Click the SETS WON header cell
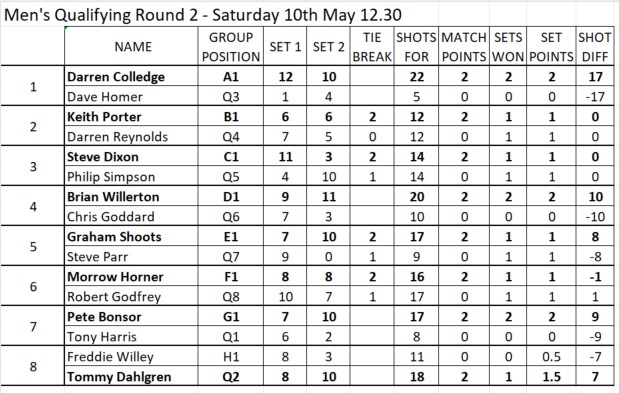619x393 pixels. pos(508,47)
